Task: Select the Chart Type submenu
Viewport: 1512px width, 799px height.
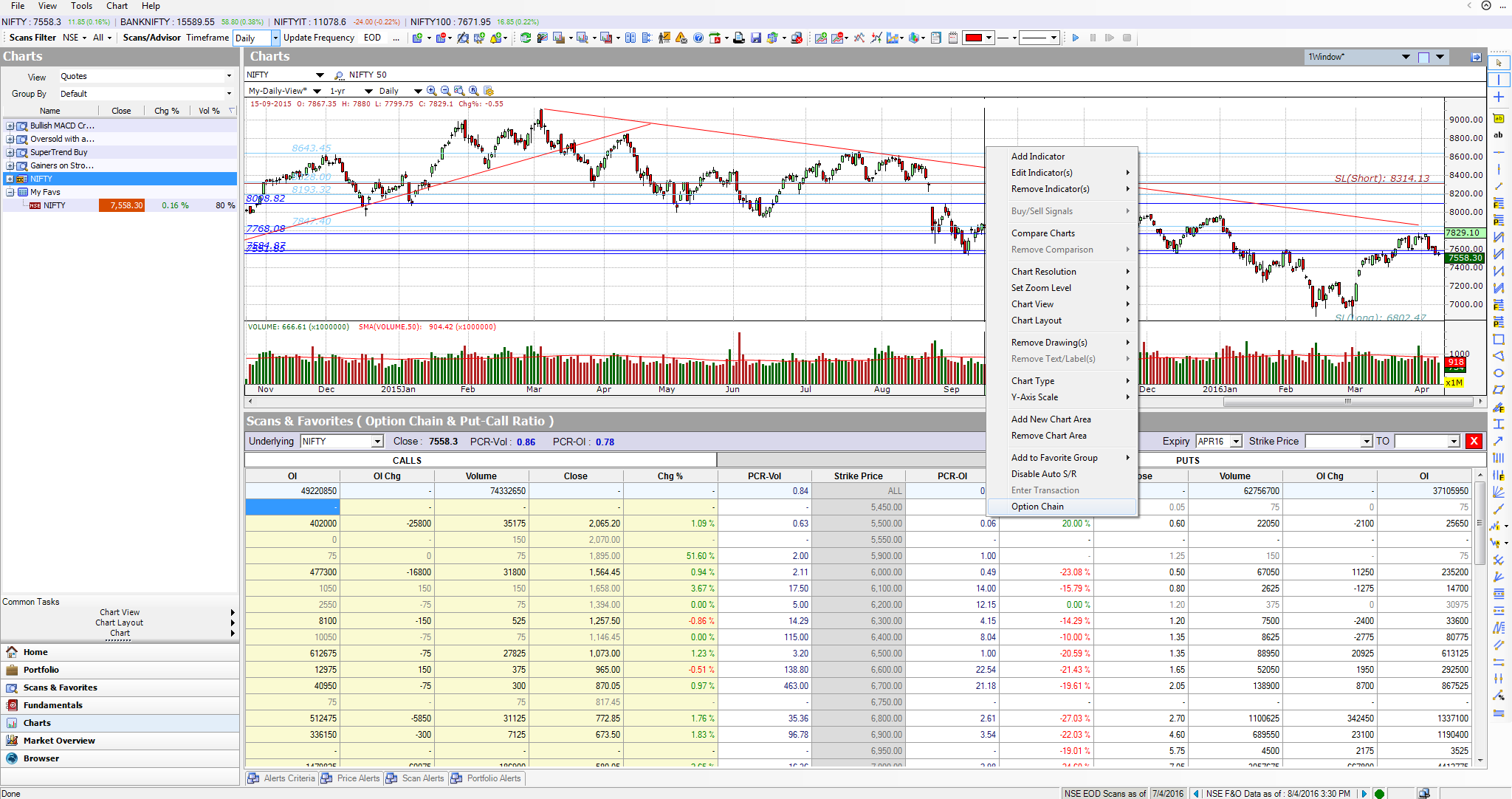Action: click(1062, 381)
